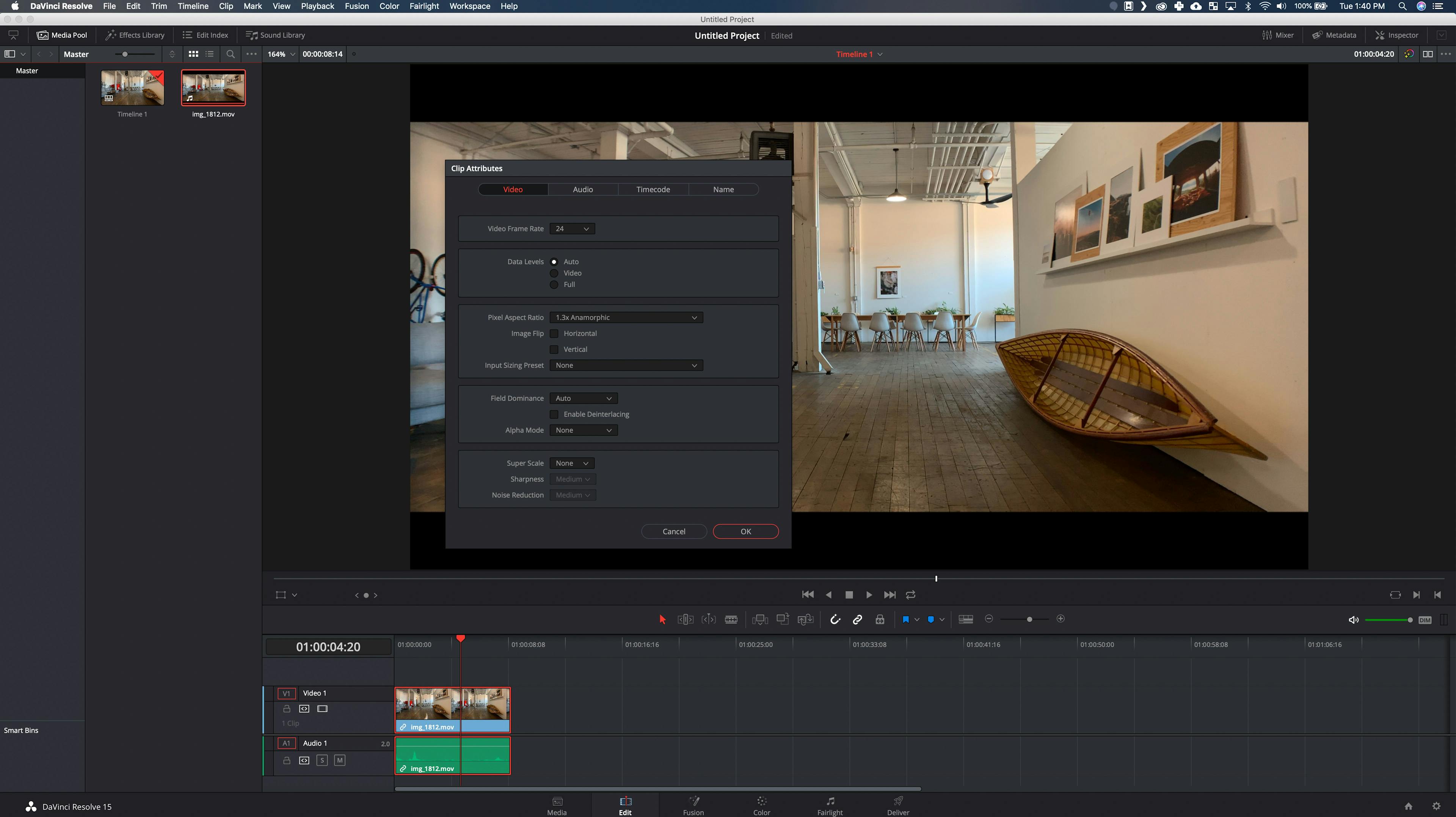Screen dimensions: 1456x817
Task: Activate Trim Edit Mode tool
Action: [685, 619]
